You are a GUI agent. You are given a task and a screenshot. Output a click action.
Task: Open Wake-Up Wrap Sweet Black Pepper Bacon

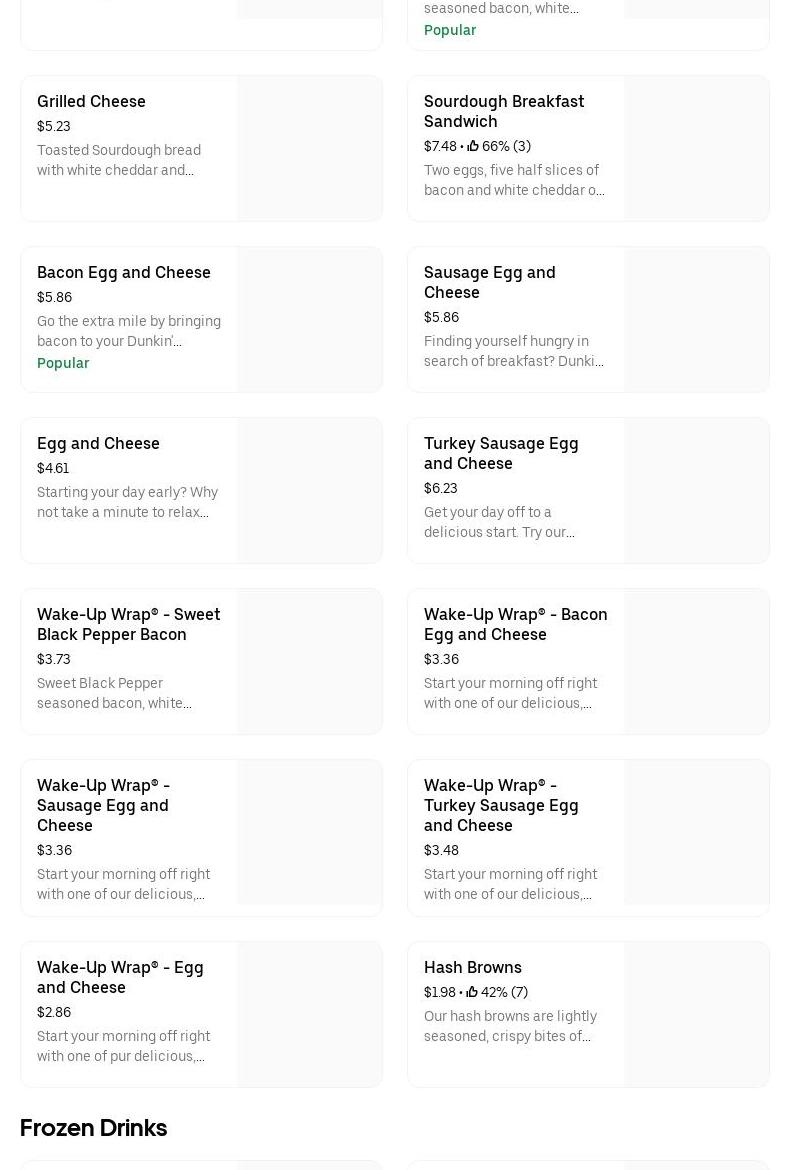(128, 624)
